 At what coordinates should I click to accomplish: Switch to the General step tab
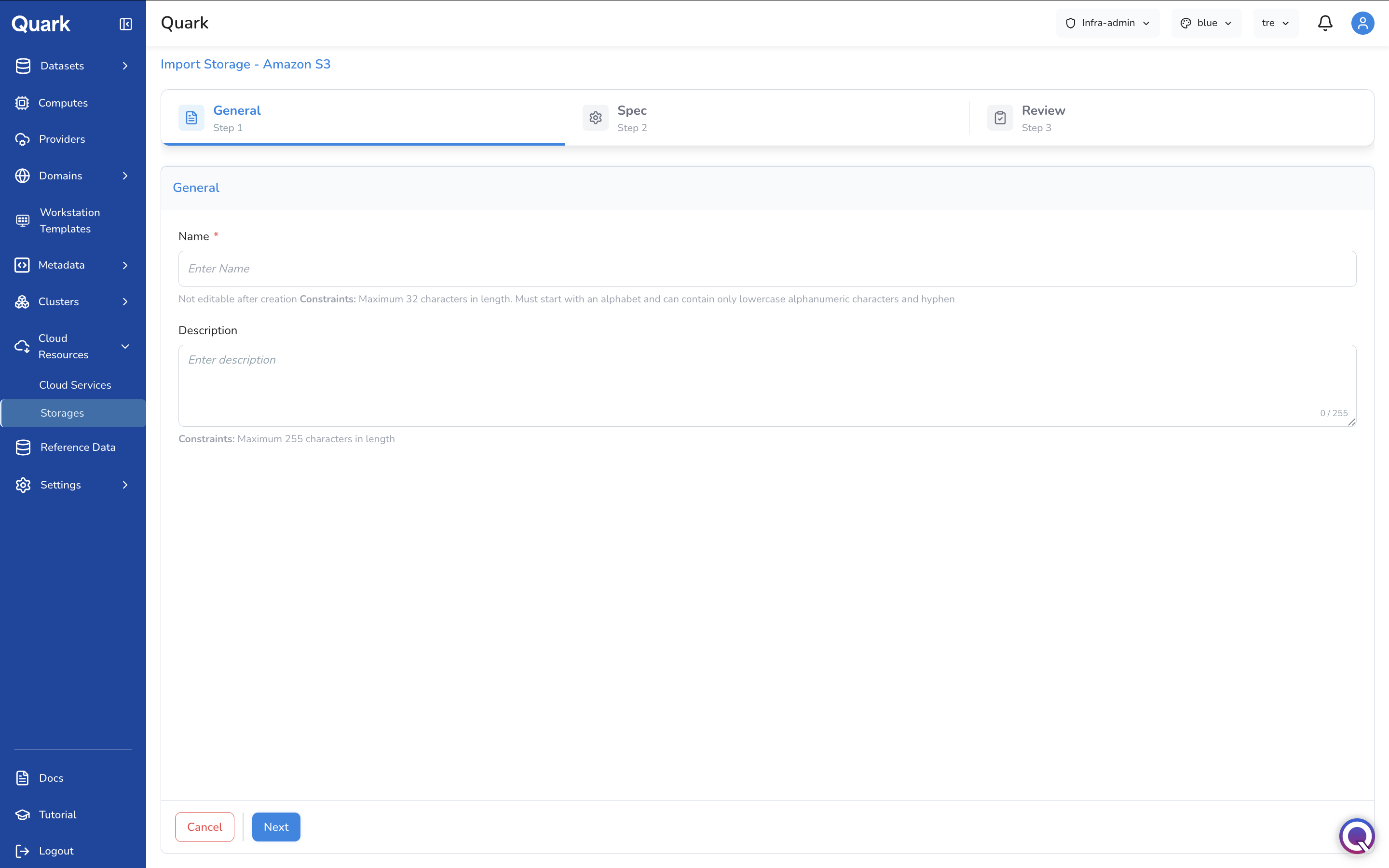[363, 118]
